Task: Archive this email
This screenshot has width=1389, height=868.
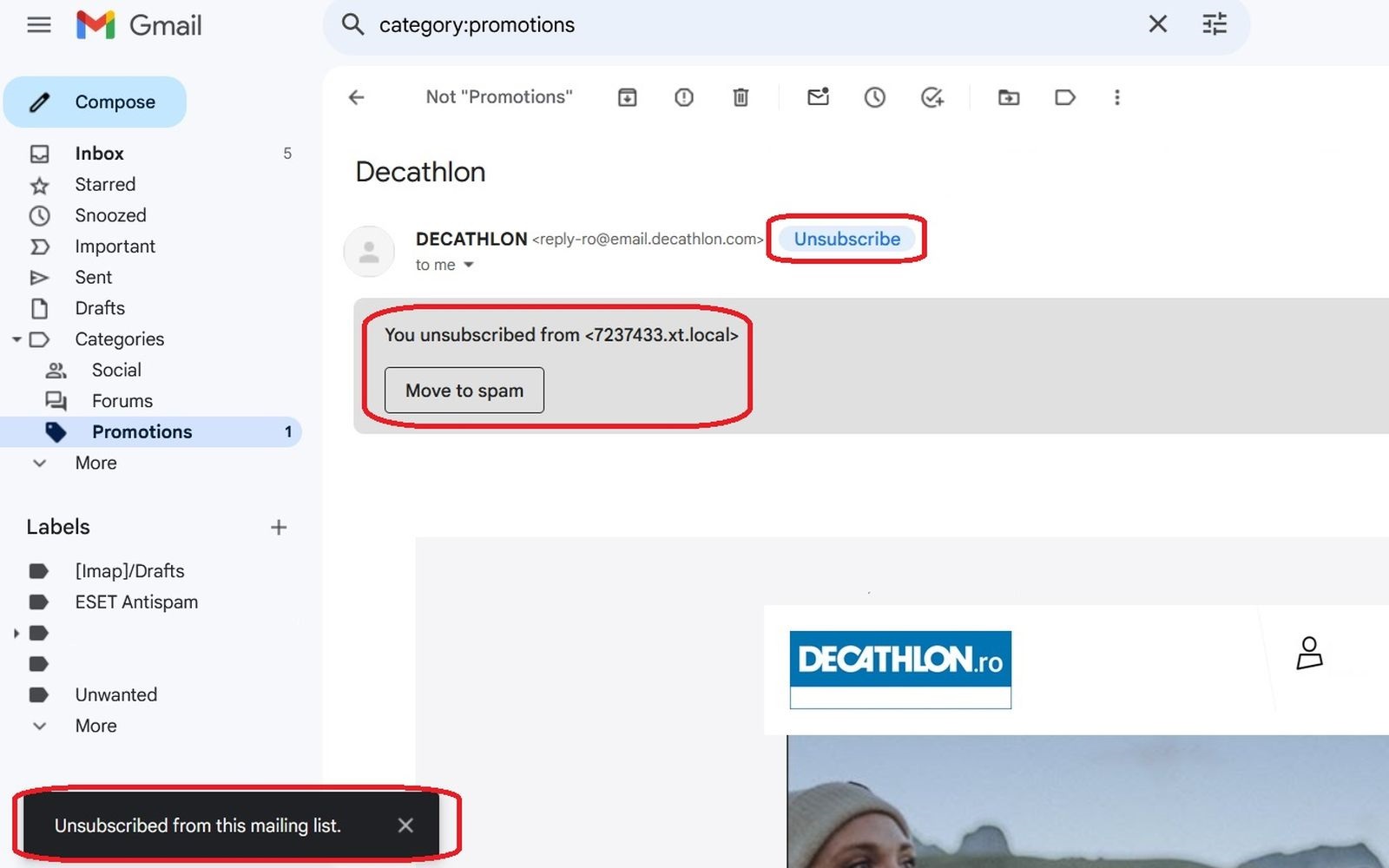Action: 627,97
